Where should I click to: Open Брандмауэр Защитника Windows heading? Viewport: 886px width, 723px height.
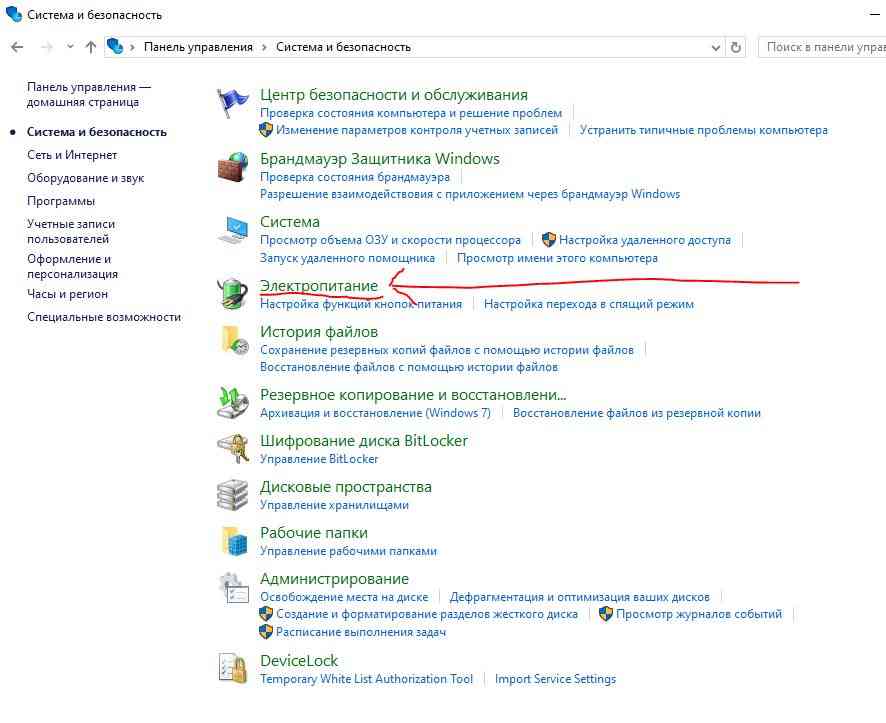pyautogui.click(x=380, y=159)
